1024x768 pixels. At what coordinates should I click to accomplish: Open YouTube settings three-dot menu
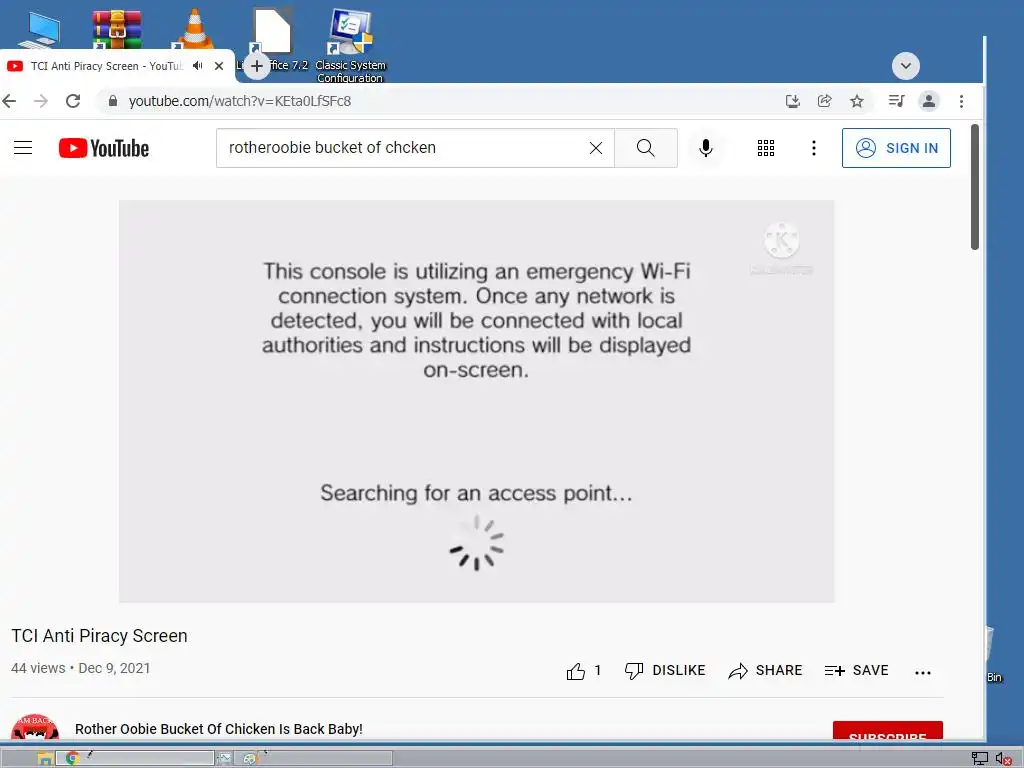(x=814, y=148)
